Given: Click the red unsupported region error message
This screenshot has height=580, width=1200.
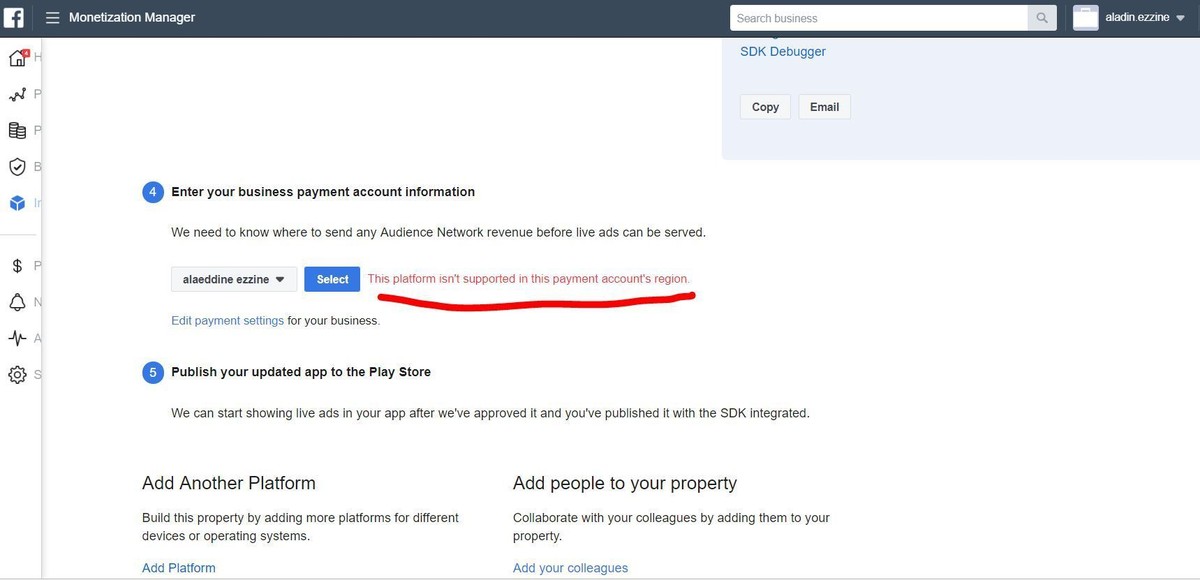Looking at the screenshot, I should [528, 279].
